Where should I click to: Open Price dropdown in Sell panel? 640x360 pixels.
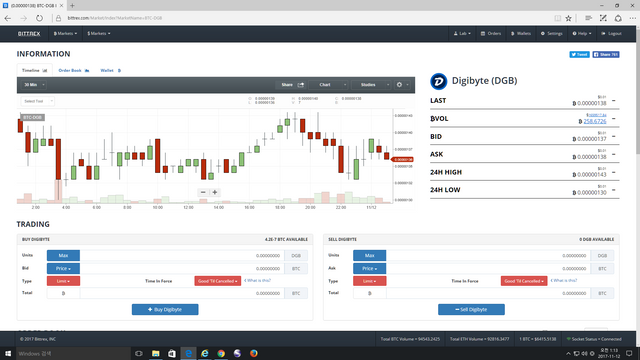coord(369,269)
